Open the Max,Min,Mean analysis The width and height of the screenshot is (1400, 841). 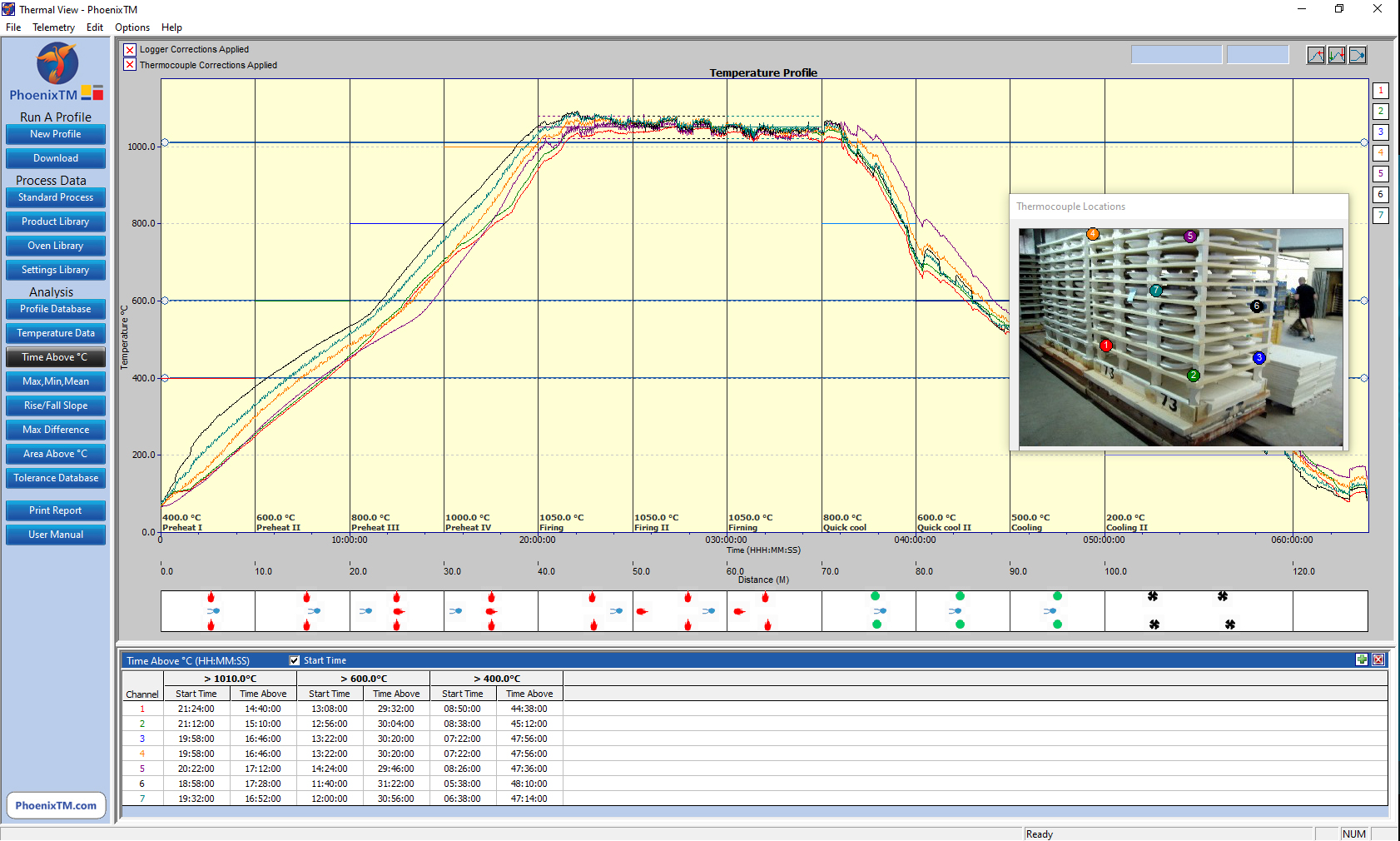(x=56, y=381)
